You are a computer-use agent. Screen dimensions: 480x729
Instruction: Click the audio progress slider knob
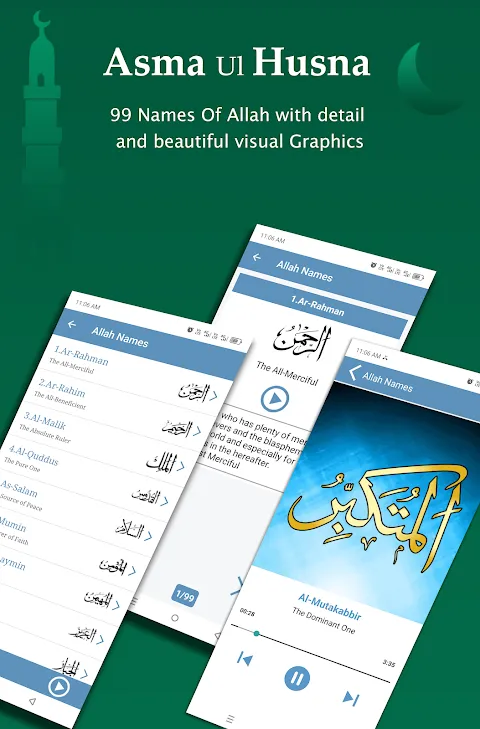(256, 633)
